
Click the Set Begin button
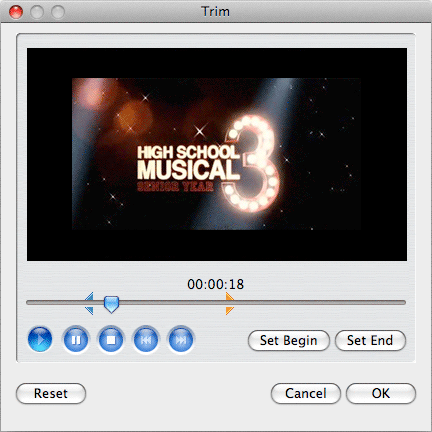[x=289, y=340]
